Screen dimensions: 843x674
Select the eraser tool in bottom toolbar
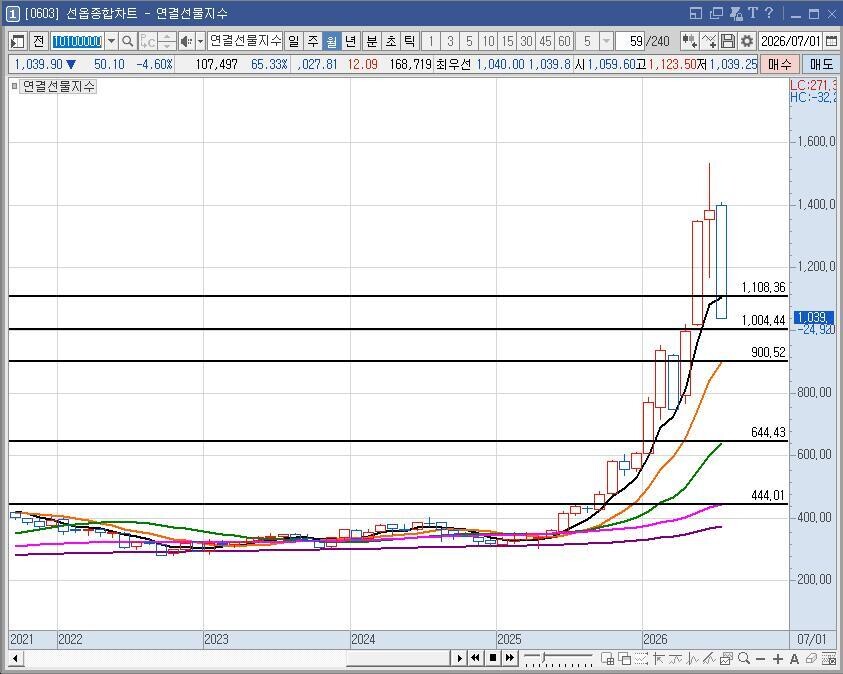pos(811,658)
